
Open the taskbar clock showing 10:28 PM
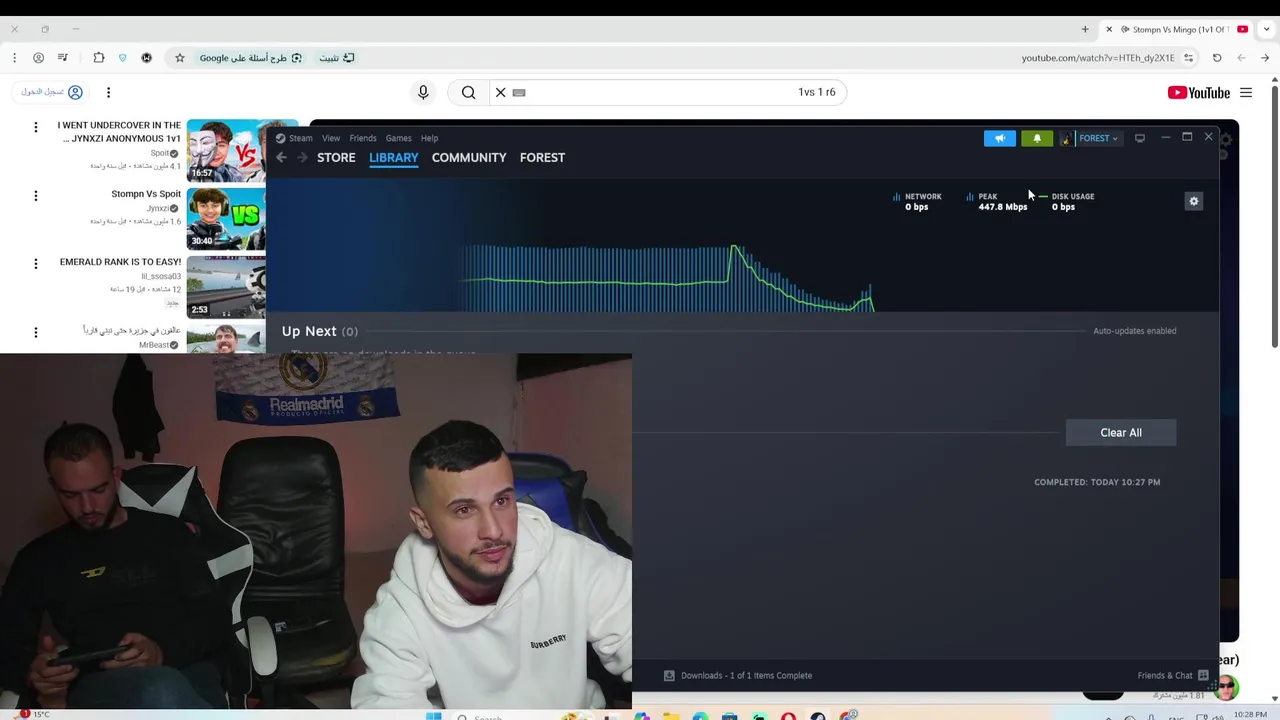[1250, 714]
